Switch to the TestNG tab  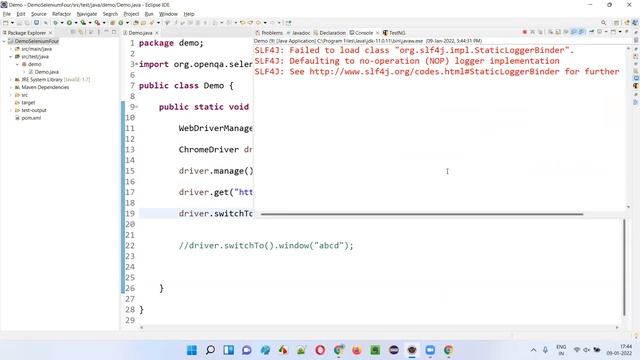[x=394, y=33]
